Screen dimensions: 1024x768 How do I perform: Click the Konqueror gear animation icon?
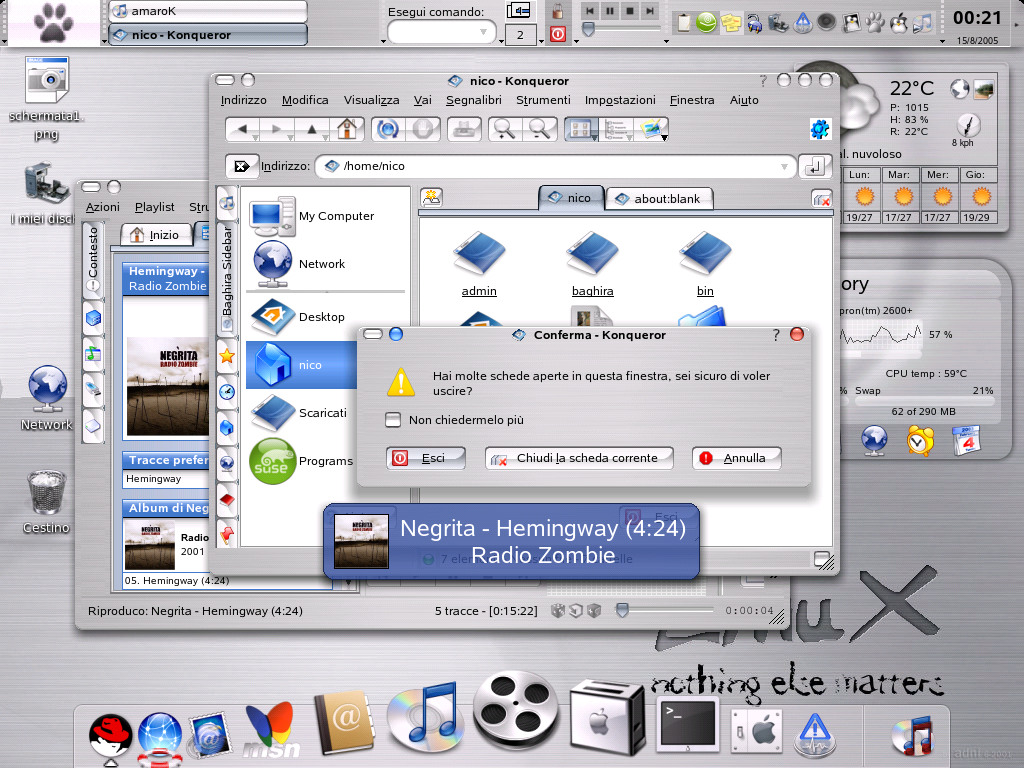[x=820, y=129]
